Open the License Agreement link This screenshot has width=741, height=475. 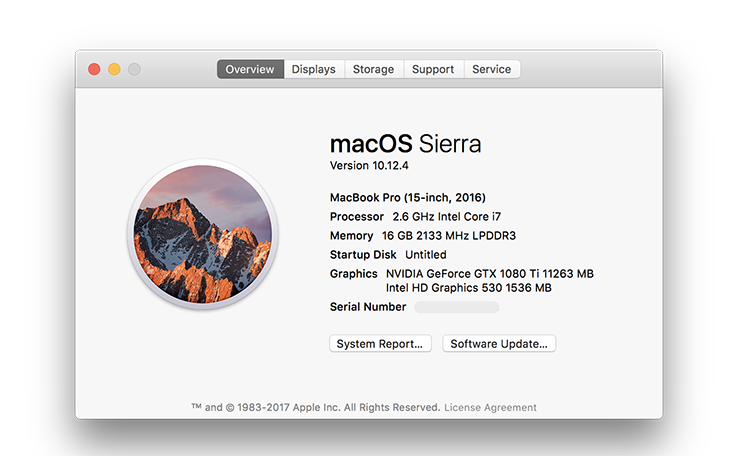tap(490, 407)
